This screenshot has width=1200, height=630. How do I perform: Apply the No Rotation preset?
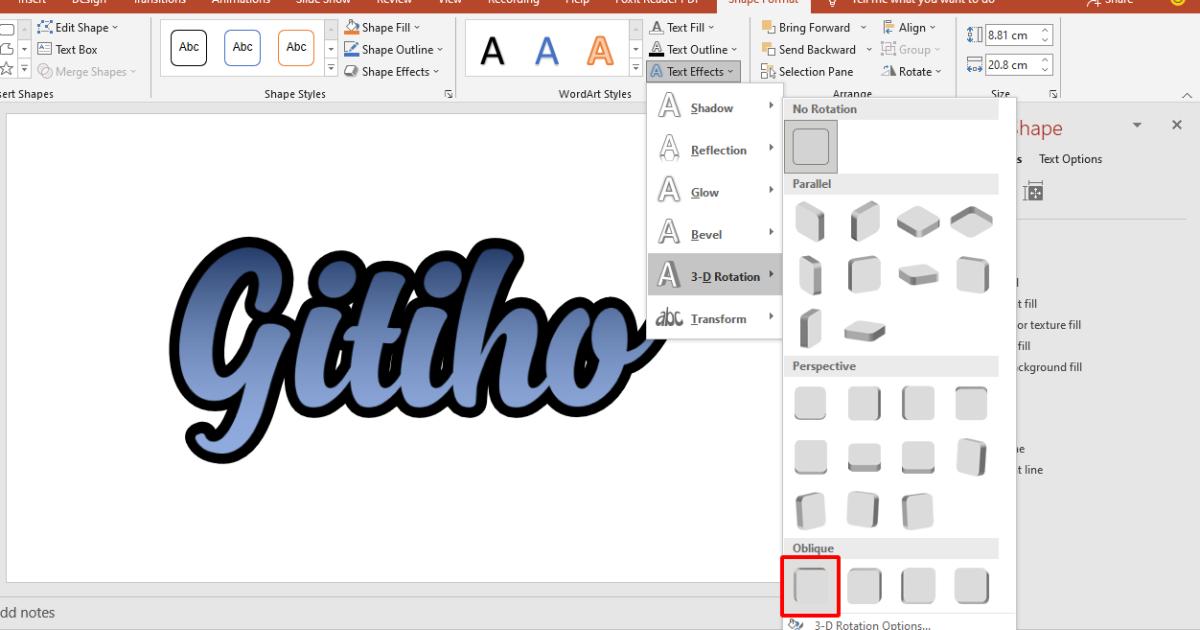tap(810, 146)
